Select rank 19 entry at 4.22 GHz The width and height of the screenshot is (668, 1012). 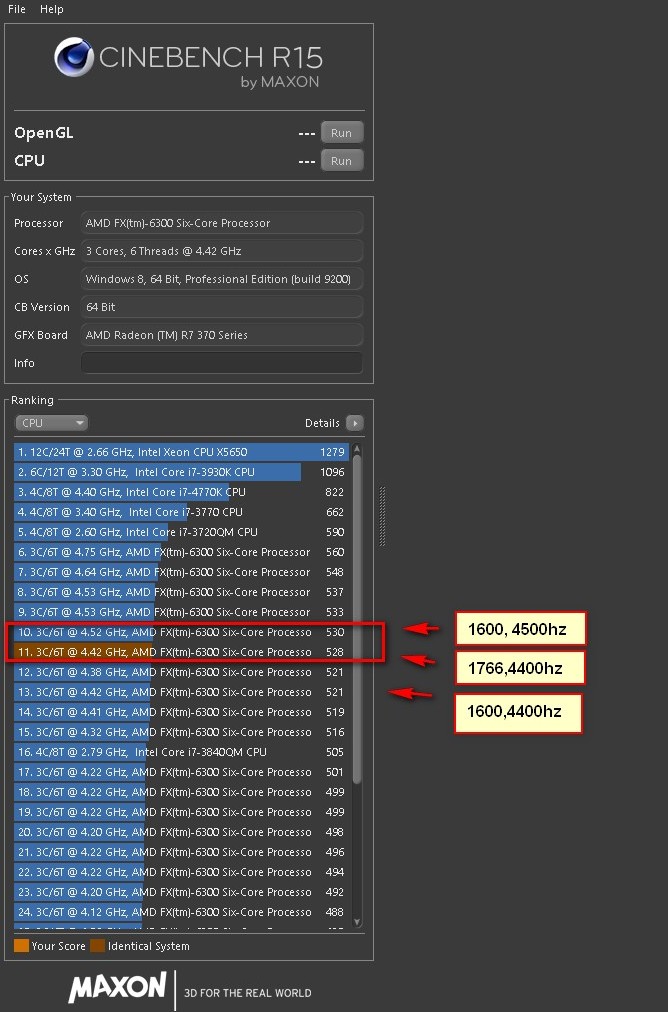(181, 812)
